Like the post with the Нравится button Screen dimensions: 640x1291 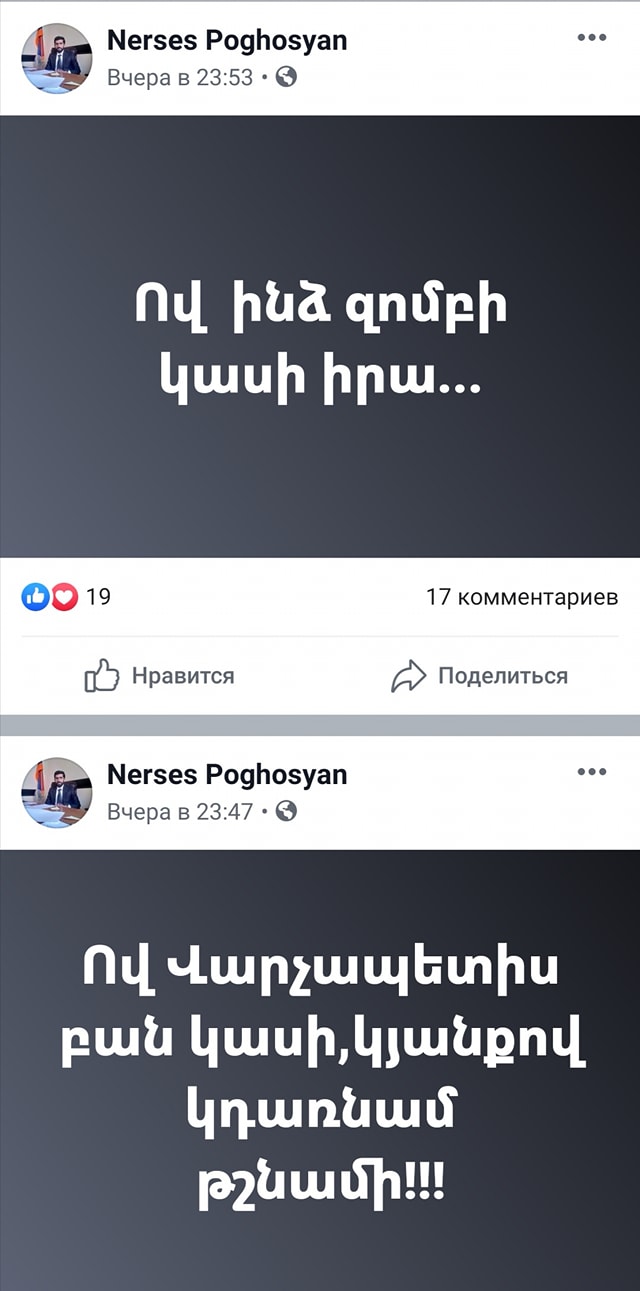pos(160,676)
